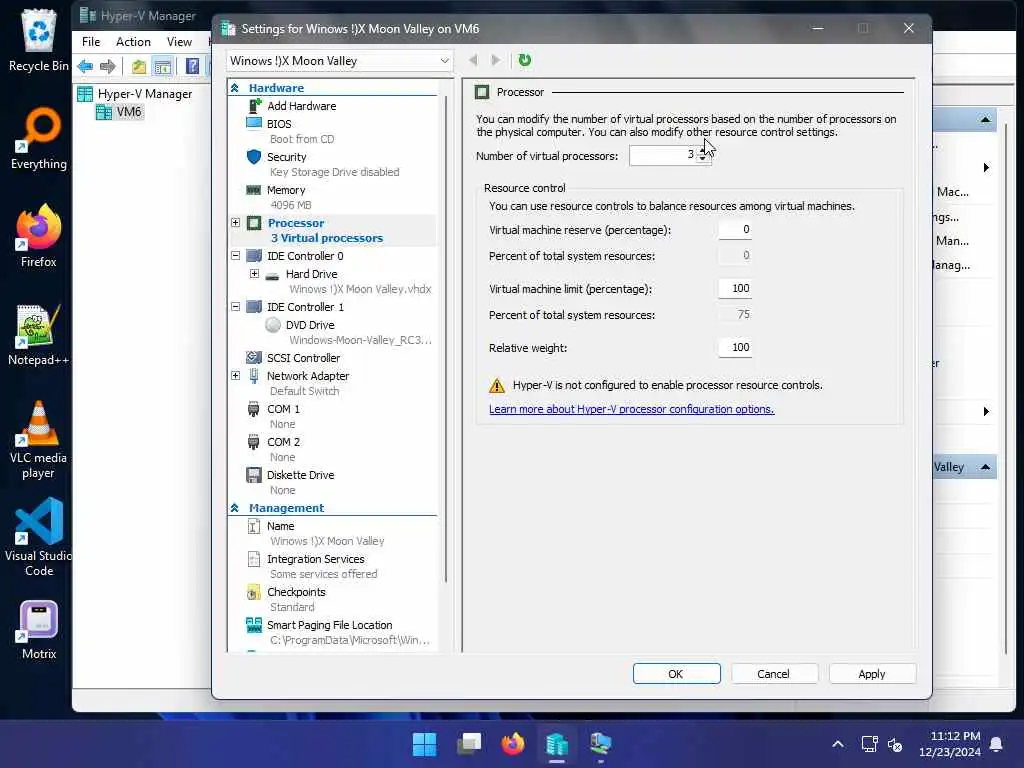Click the up-folder toolbar icon in Hyper-V Manager
Image resolution: width=1024 pixels, height=768 pixels.
pos(138,66)
